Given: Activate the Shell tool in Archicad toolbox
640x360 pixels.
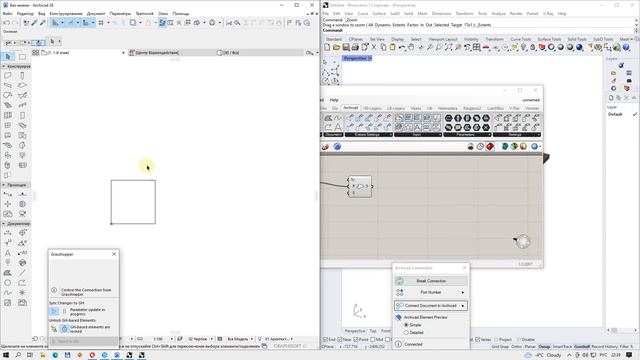Looking at the screenshot, I should tap(22, 95).
